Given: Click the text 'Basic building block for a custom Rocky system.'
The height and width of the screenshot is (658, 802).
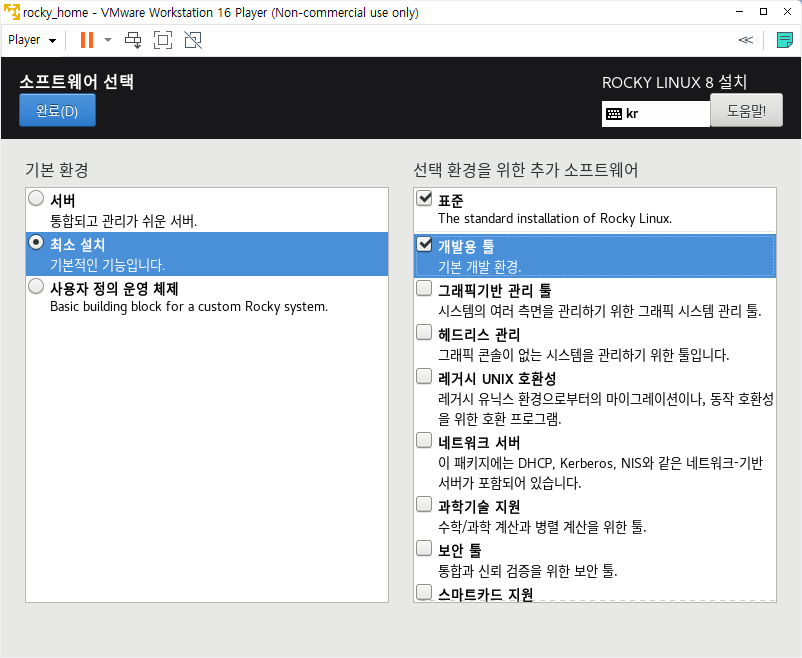Looking at the screenshot, I should pyautogui.click(x=189, y=306).
